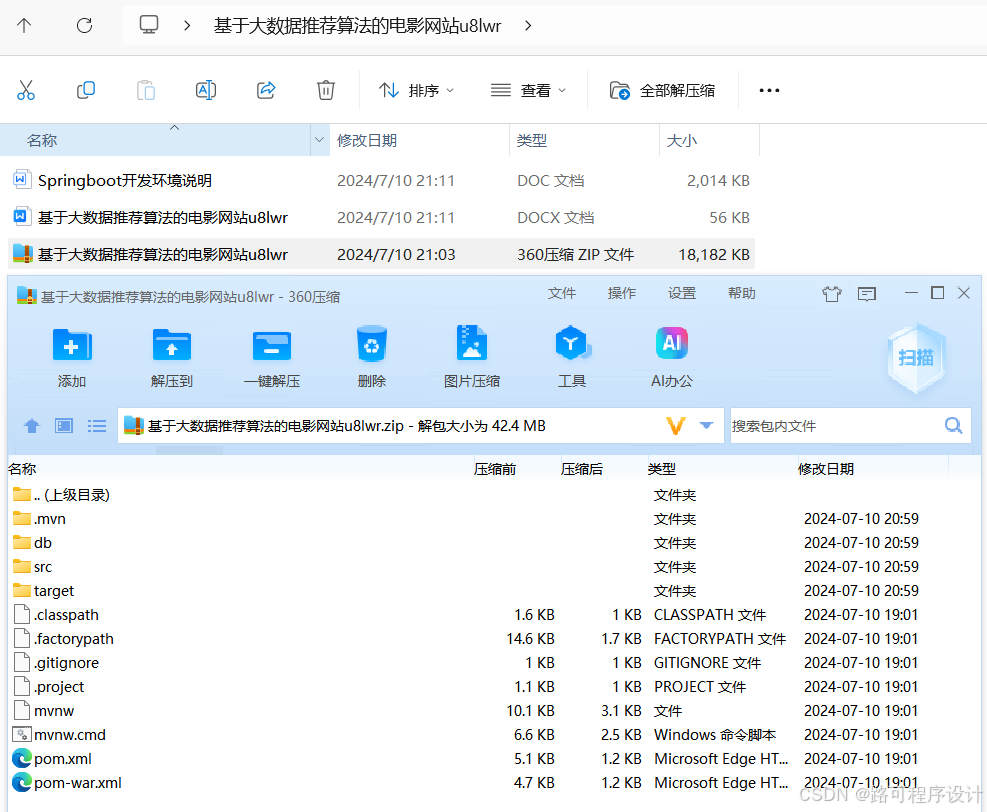Cut selected file with scissors icon
The image size is (987, 812).
(x=26, y=90)
